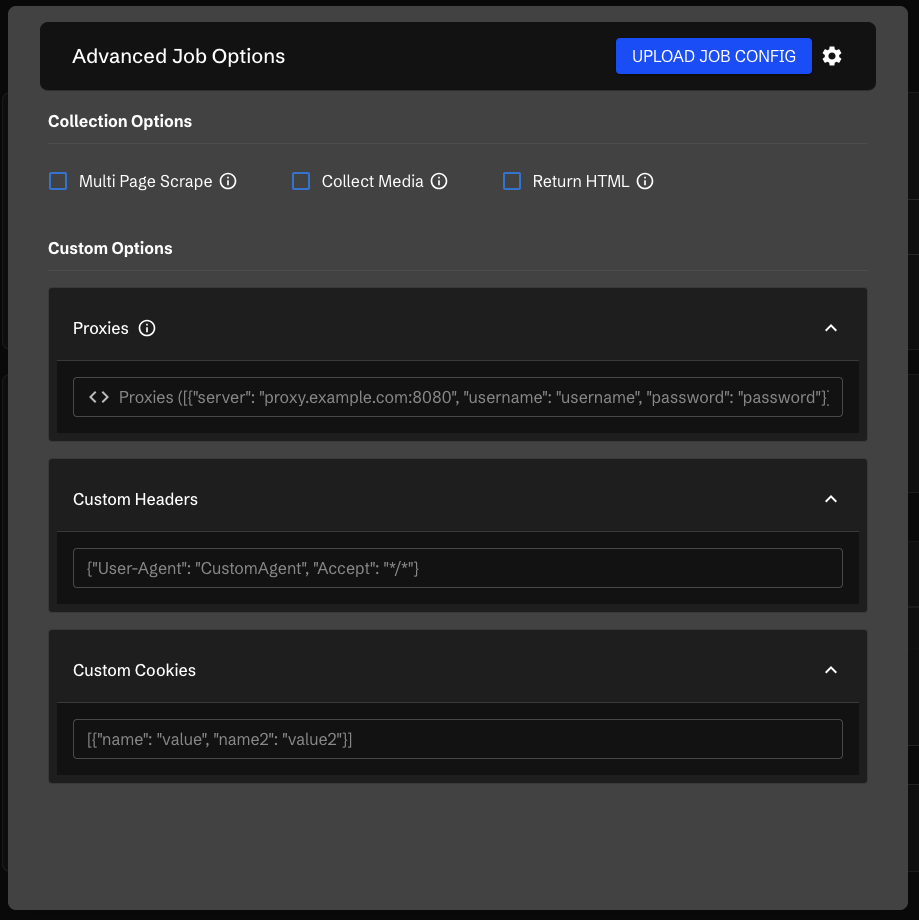Click info icon next to Return HTML

pos(645,181)
